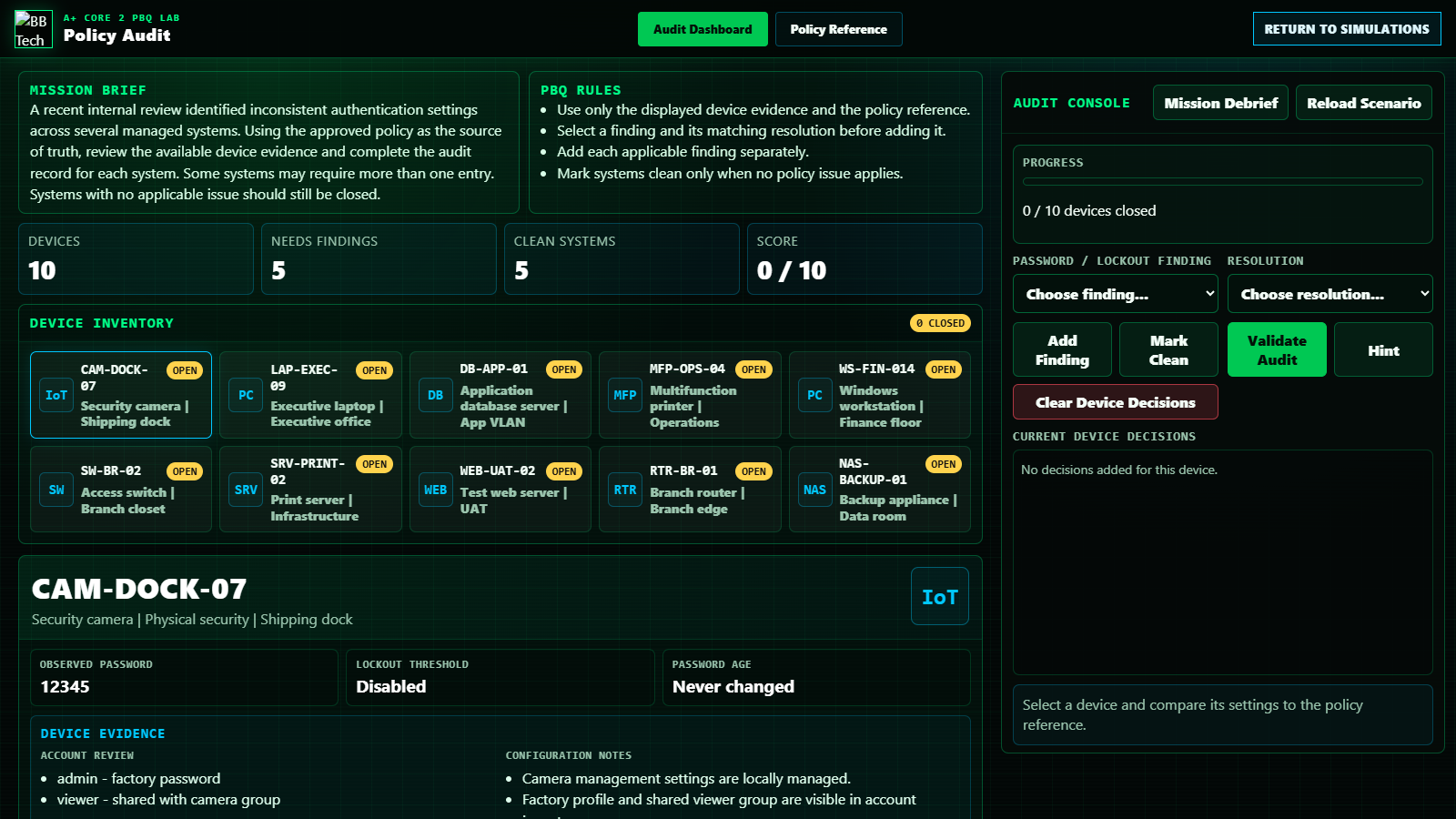Open the Choose resolution dropdown
1456x819 pixels.
(x=1330, y=294)
